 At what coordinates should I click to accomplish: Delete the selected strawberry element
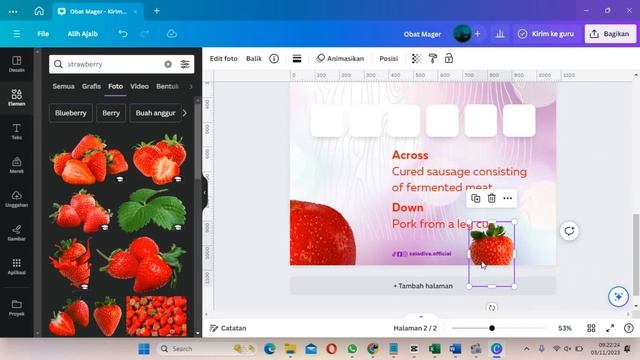pos(491,198)
